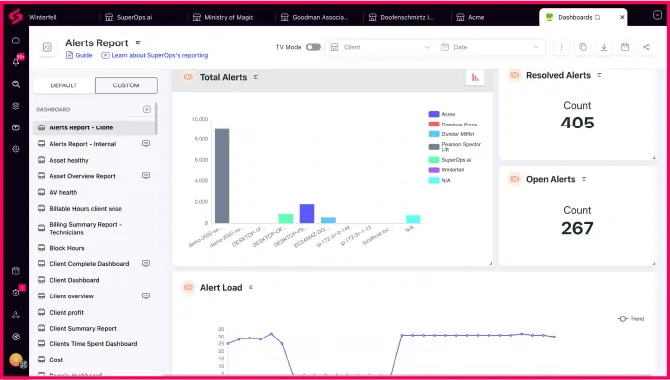Open the Block Hours dashboard
This screenshot has height=380, width=670.
(x=94, y=248)
